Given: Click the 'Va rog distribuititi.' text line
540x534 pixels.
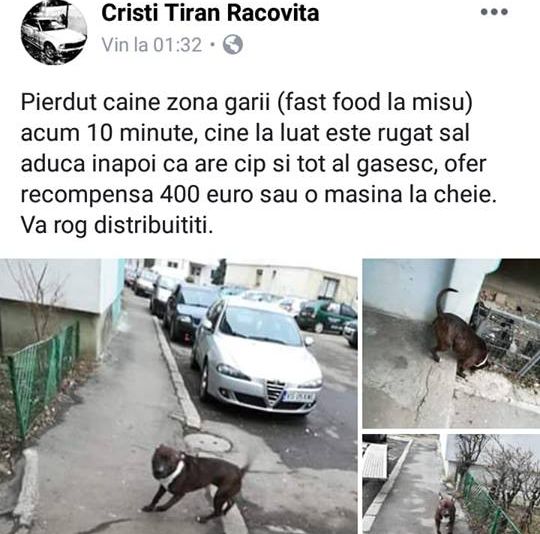Looking at the screenshot, I should point(117,225).
